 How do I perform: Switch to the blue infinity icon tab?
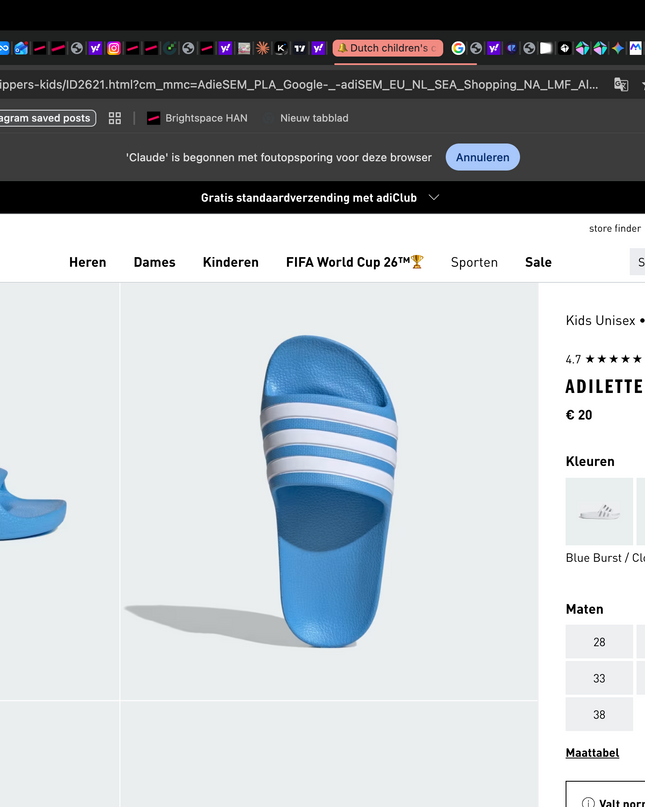4,48
